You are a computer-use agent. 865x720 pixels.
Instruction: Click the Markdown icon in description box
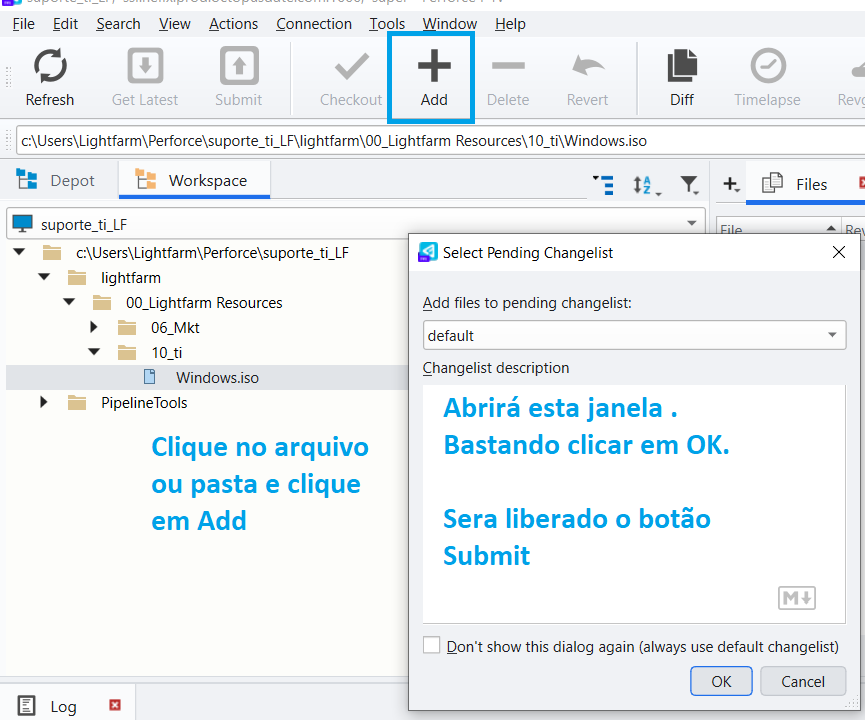point(797,598)
